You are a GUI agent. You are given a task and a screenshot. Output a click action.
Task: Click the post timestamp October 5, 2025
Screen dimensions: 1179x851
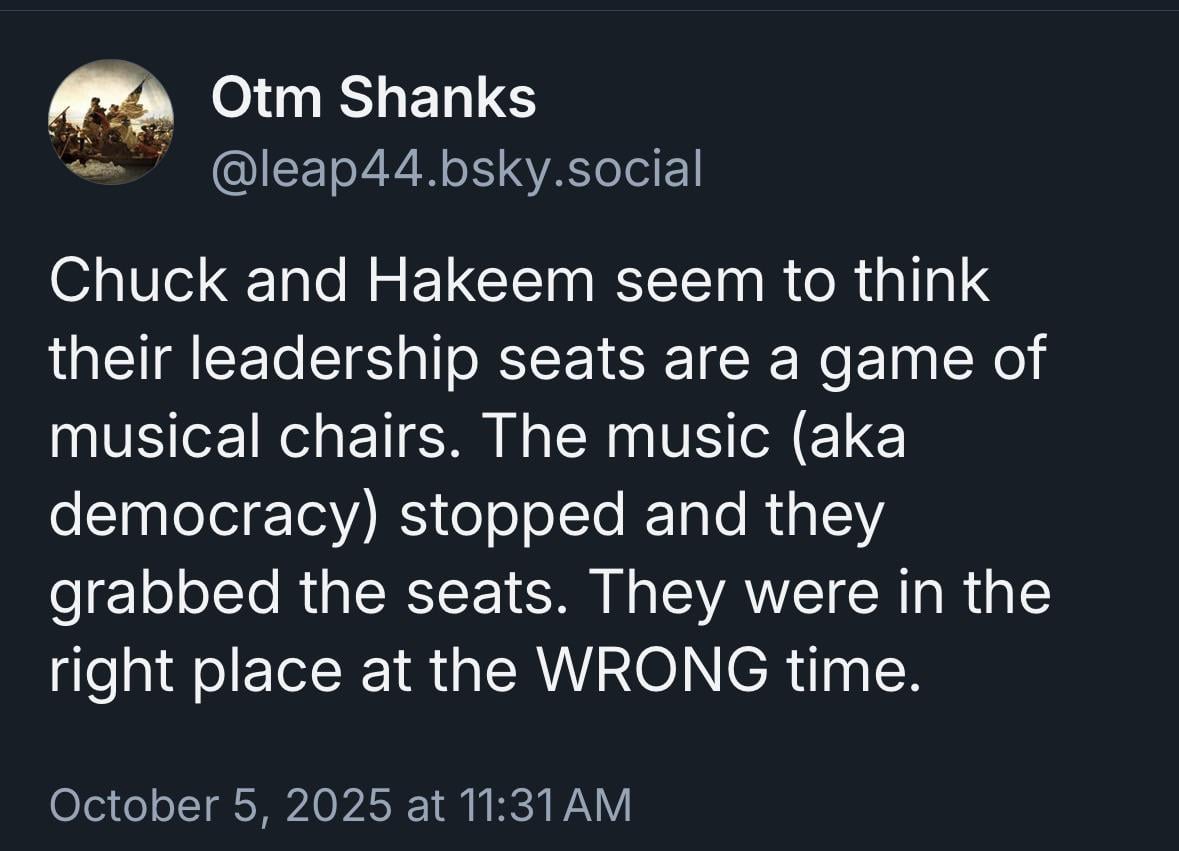click(x=220, y=805)
